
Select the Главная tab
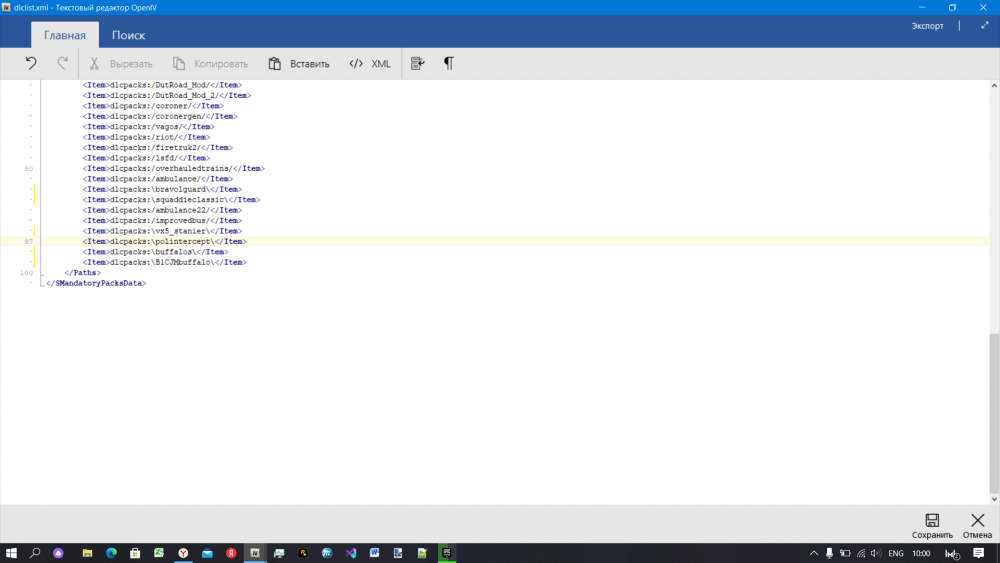pos(64,35)
